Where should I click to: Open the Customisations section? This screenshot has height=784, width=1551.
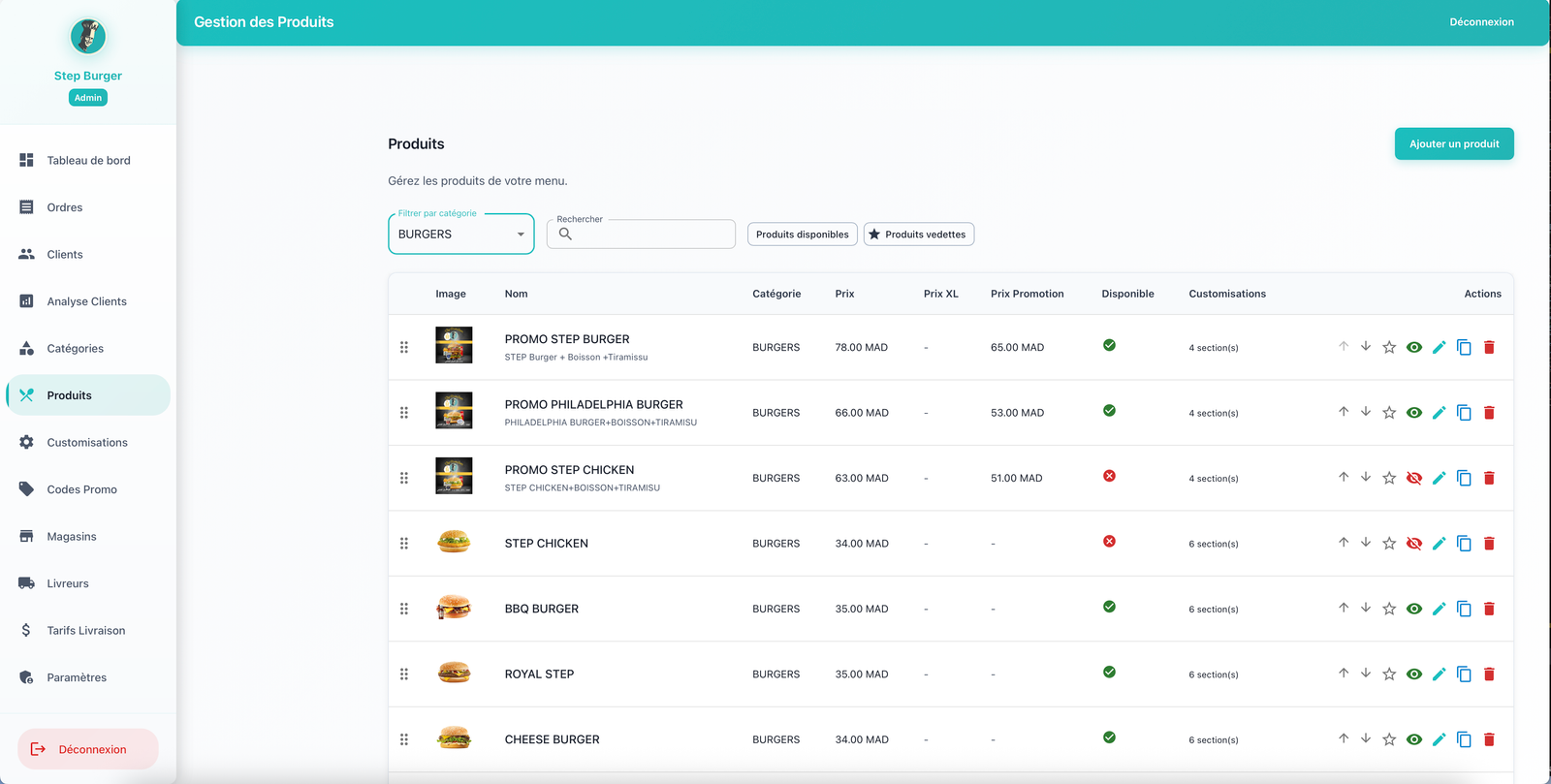pos(88,442)
